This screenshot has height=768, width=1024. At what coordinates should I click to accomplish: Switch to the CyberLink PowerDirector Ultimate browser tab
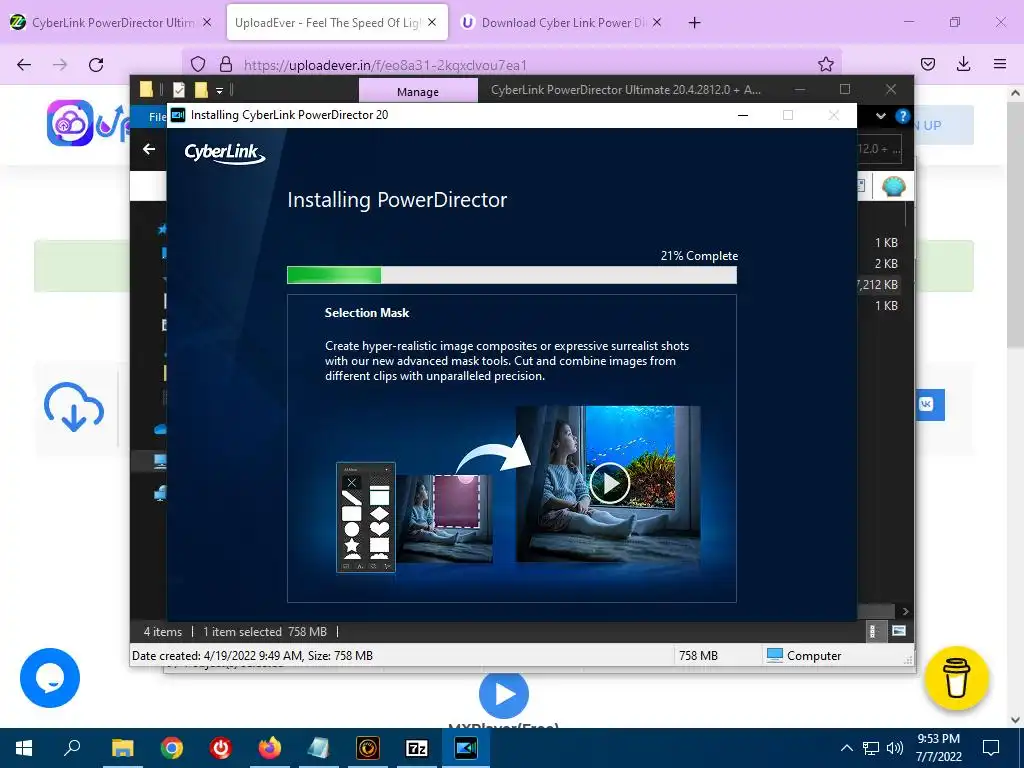[x=112, y=22]
